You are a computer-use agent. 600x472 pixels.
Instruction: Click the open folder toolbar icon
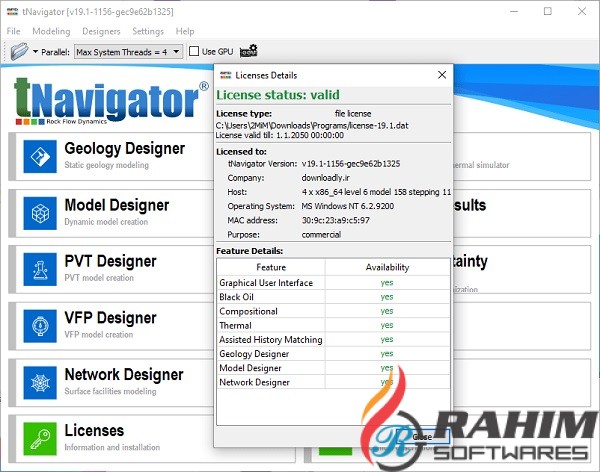click(19, 51)
